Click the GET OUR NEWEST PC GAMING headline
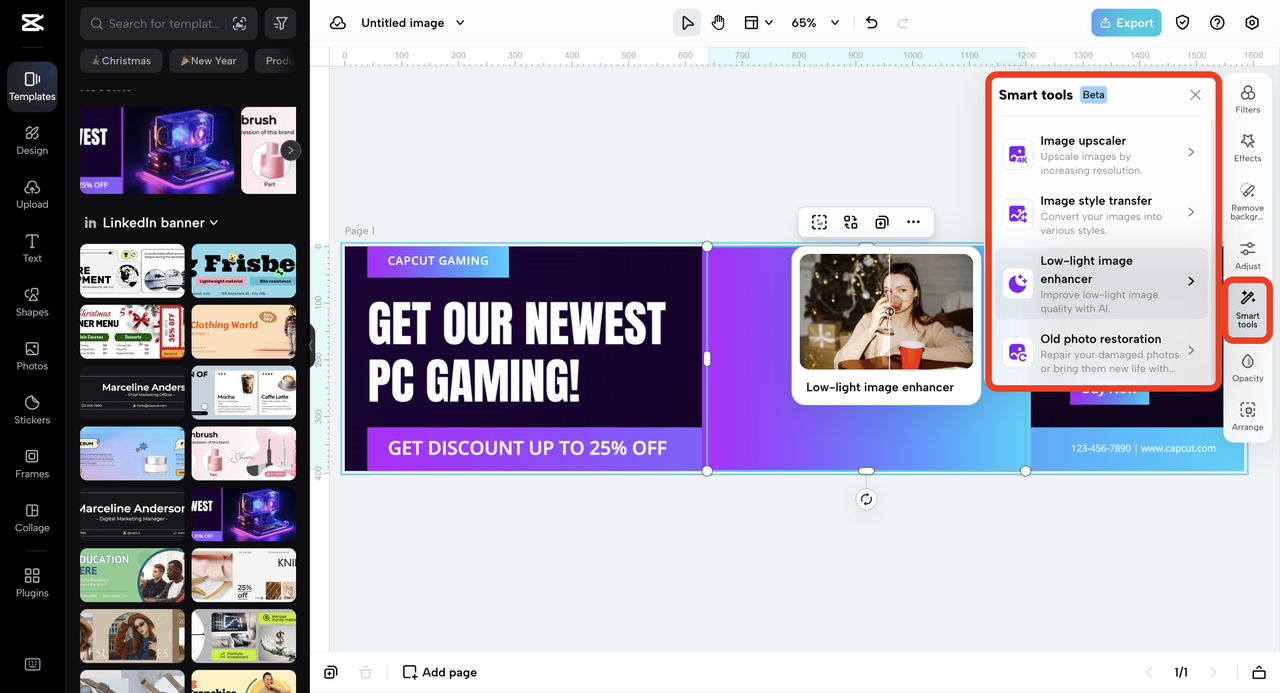This screenshot has width=1280, height=693. pos(516,352)
